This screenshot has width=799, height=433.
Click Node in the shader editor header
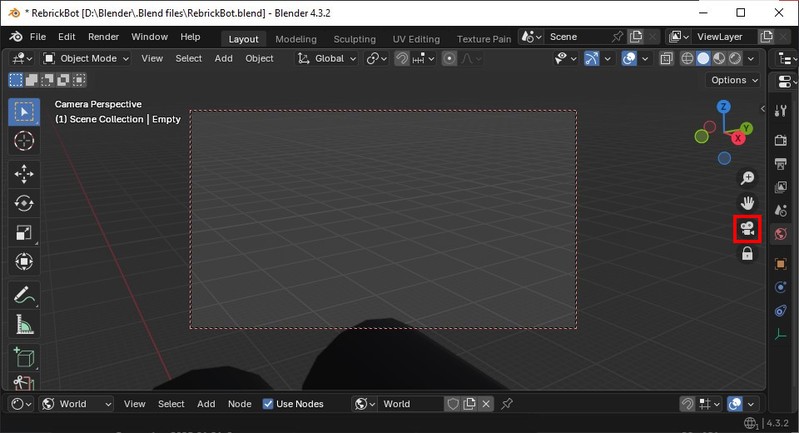[239, 404]
